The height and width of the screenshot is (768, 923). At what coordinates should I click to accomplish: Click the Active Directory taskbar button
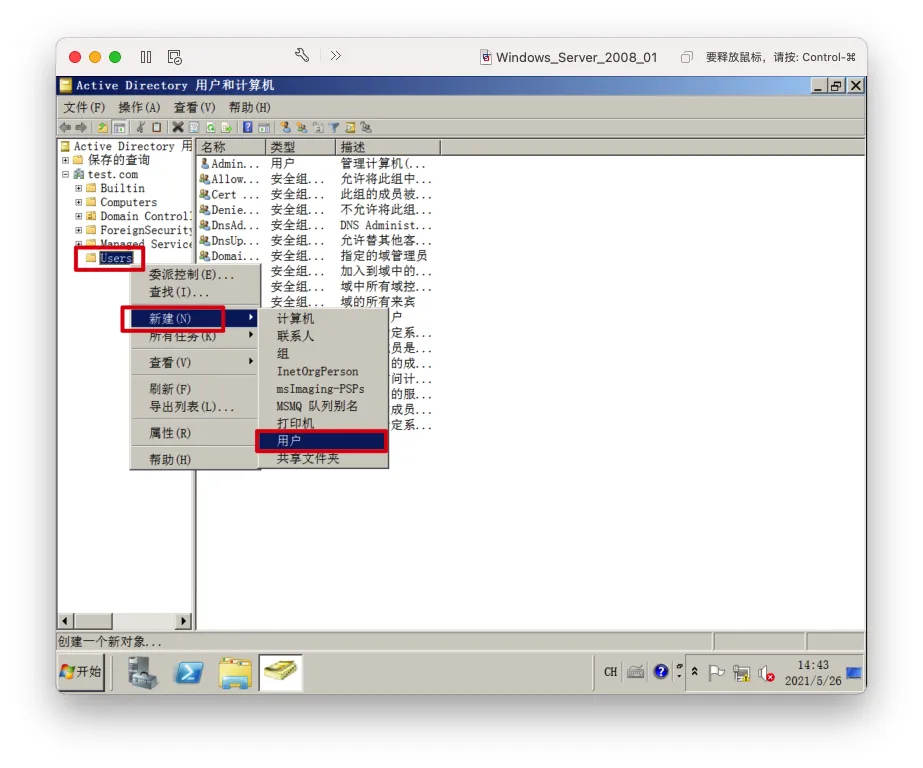(281, 671)
